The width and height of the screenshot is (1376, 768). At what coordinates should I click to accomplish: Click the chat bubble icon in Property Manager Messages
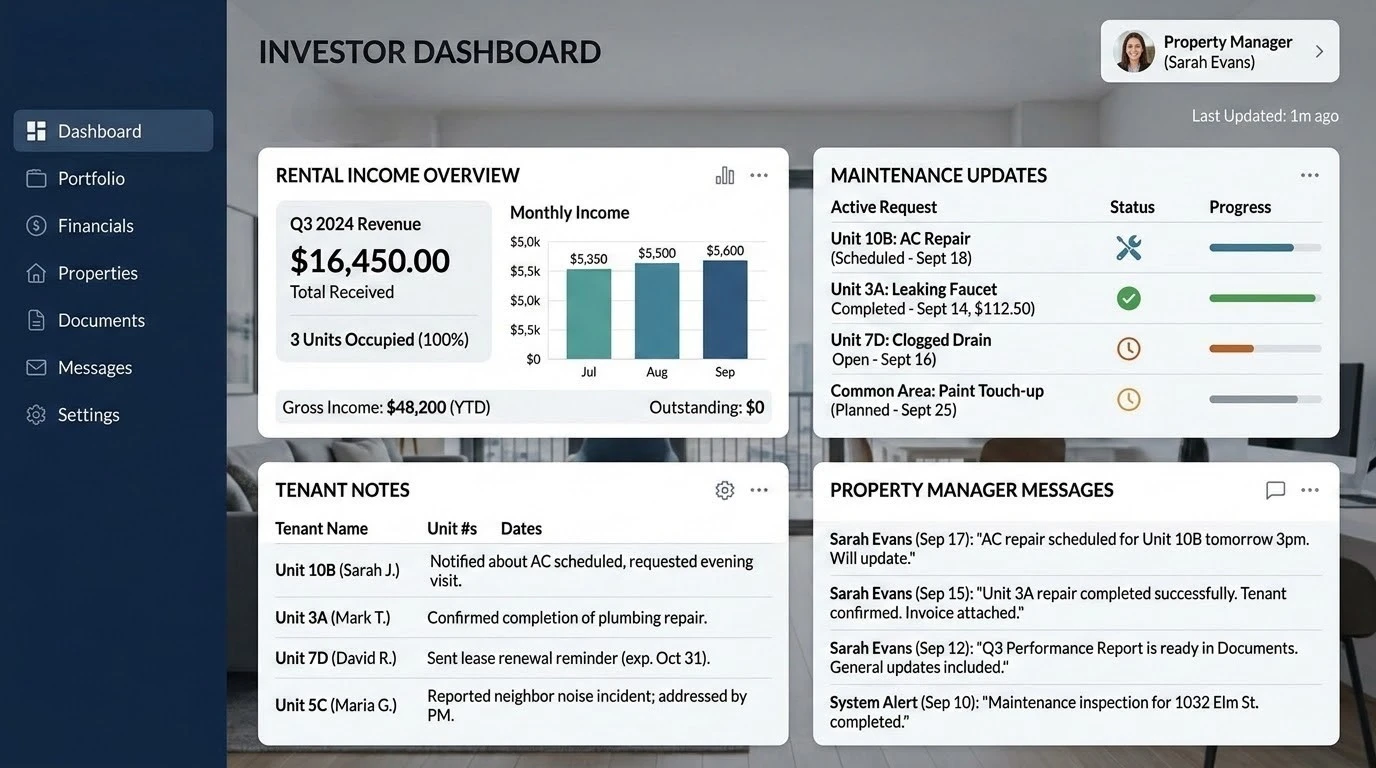point(1275,490)
